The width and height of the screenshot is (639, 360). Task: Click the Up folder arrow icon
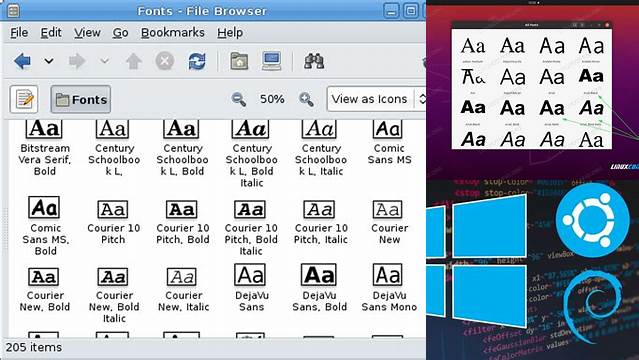[134, 61]
